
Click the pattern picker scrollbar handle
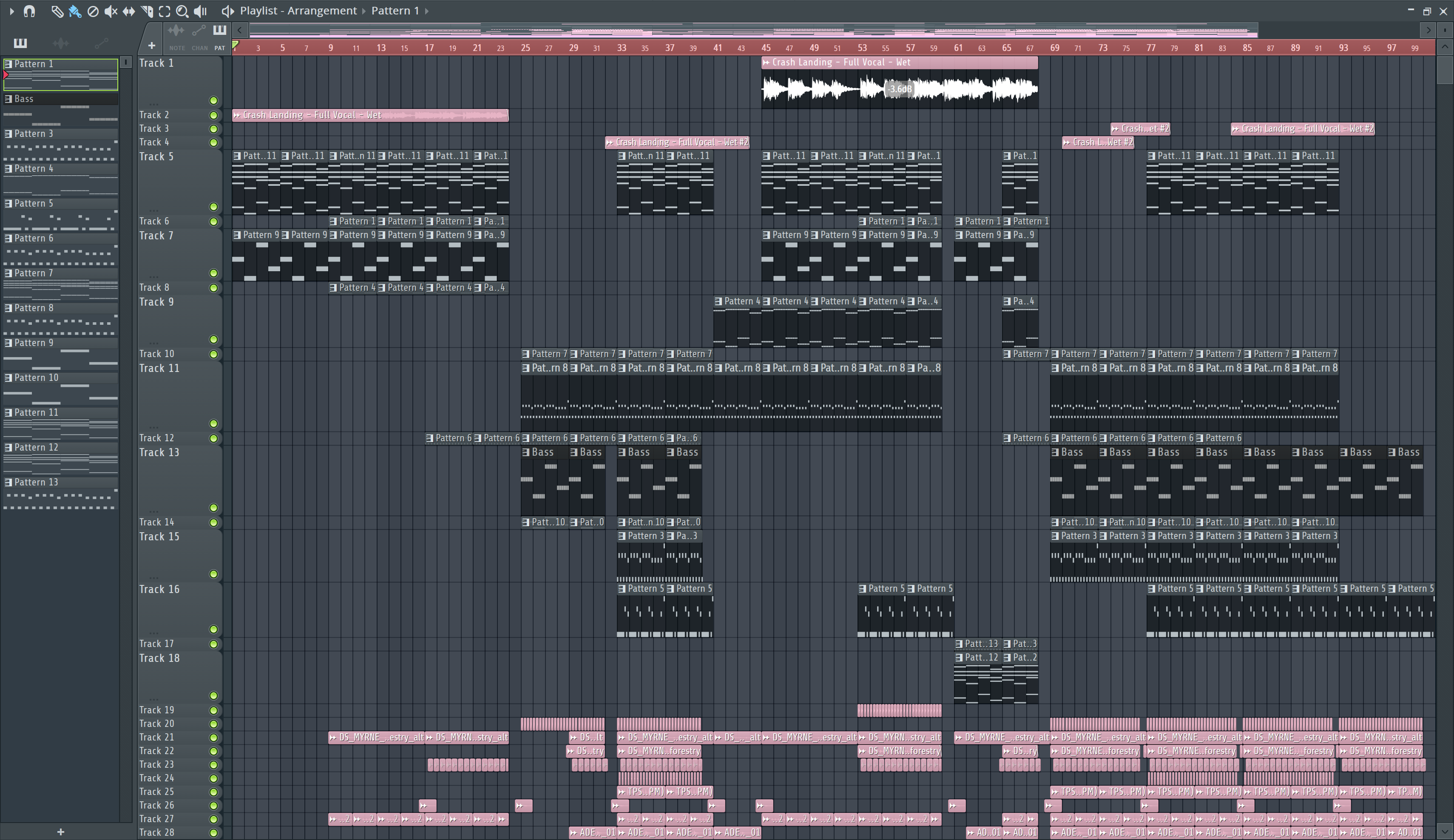(126, 62)
